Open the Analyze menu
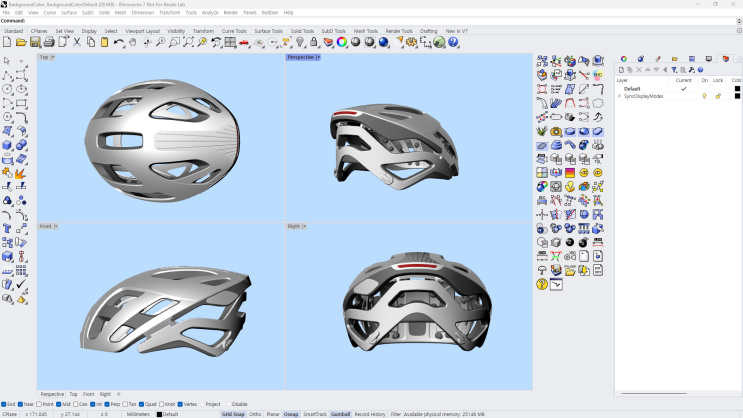 [210, 13]
